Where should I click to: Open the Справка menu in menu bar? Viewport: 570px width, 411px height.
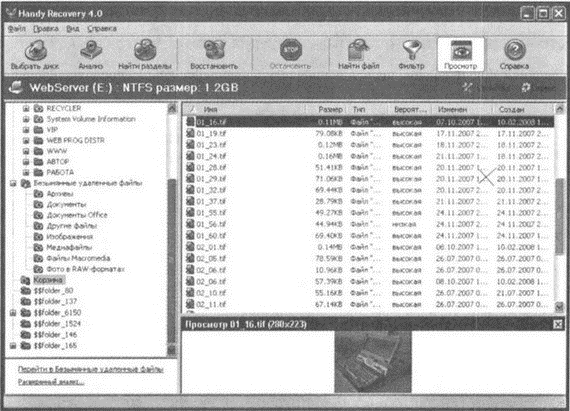(x=102, y=29)
